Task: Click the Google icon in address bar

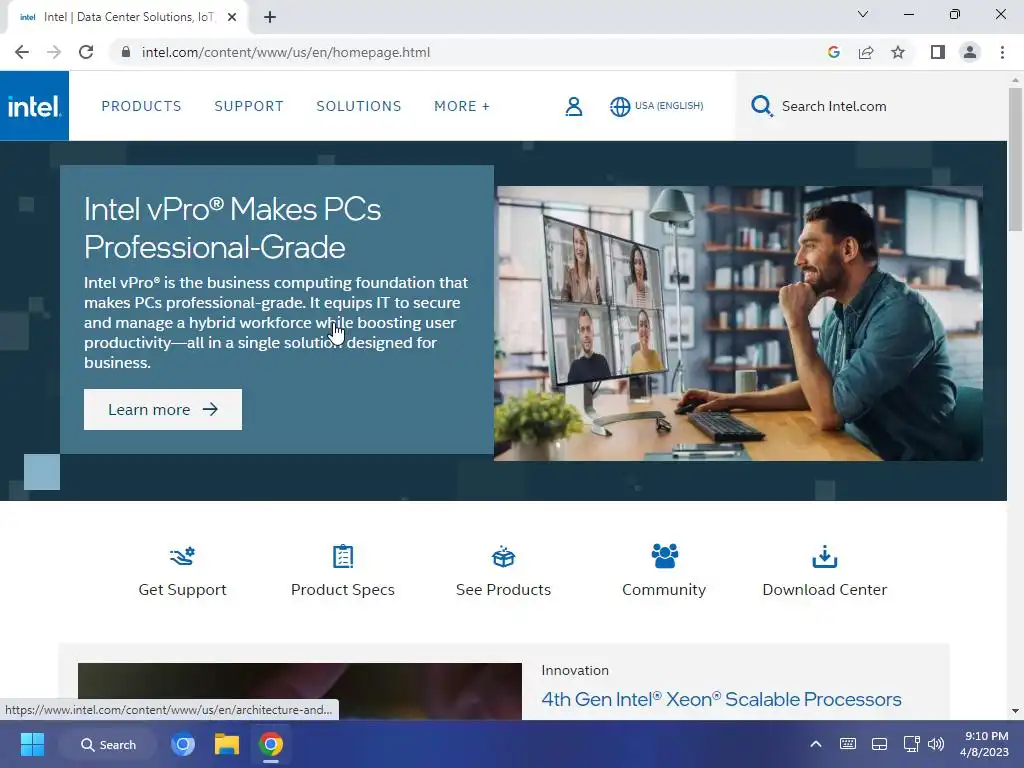Action: point(833,52)
